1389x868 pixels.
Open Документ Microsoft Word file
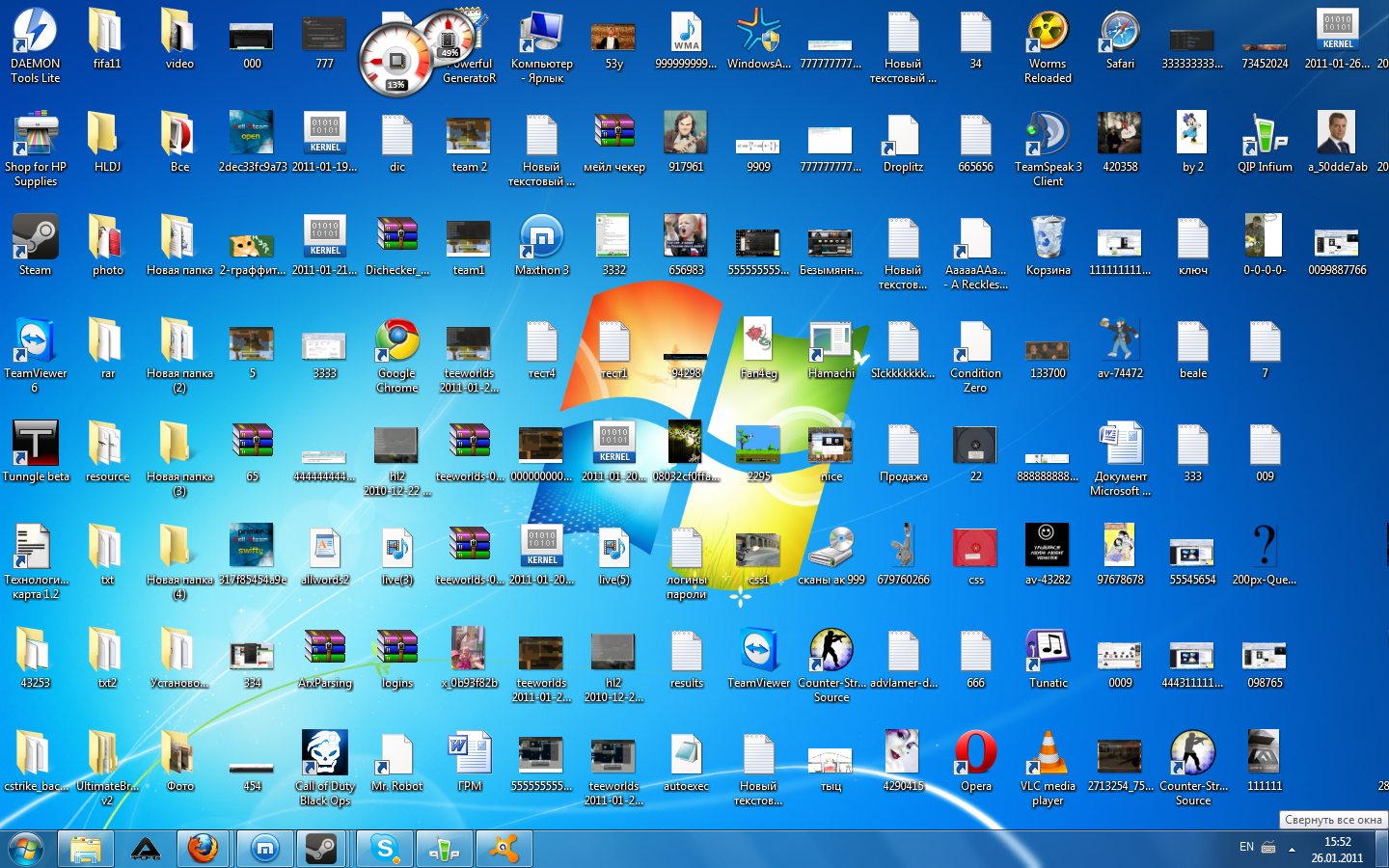(1121, 458)
